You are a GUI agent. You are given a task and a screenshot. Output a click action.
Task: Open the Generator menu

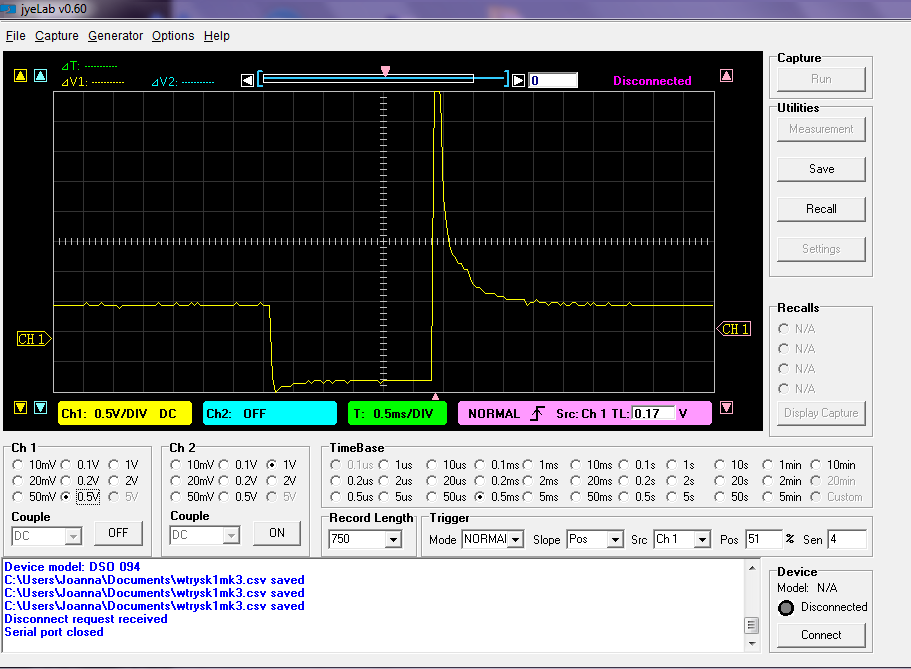115,36
